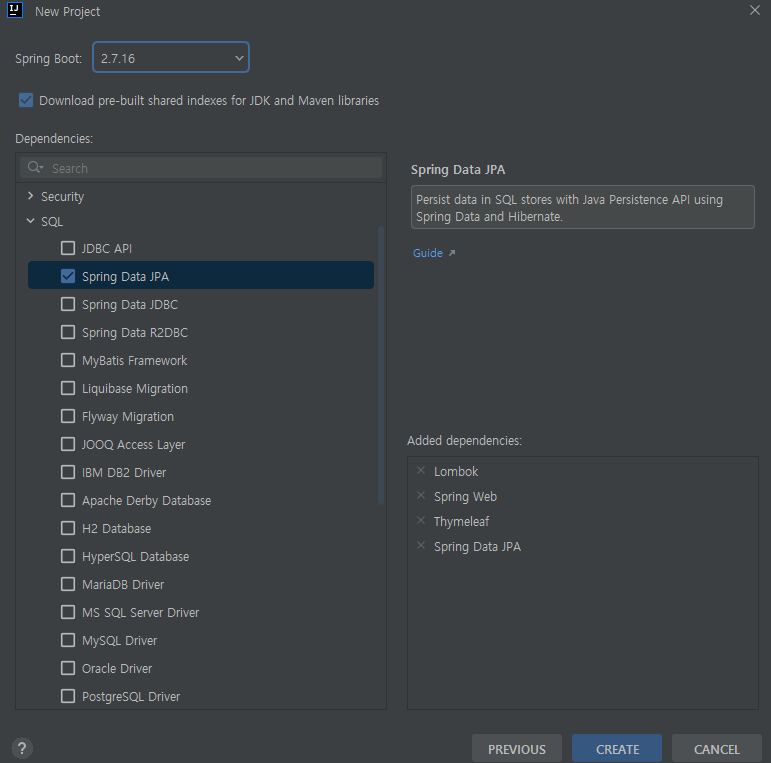Collapse the SQL category

(30, 221)
